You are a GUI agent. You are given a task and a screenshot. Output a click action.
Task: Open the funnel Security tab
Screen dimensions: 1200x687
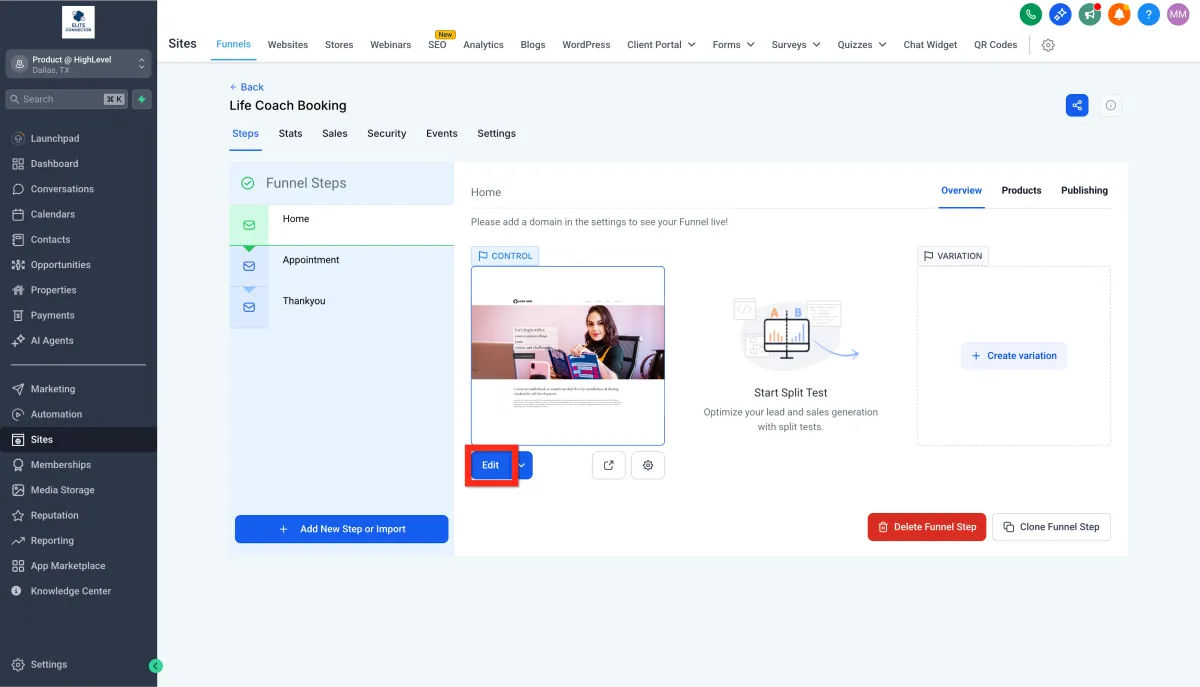click(387, 133)
